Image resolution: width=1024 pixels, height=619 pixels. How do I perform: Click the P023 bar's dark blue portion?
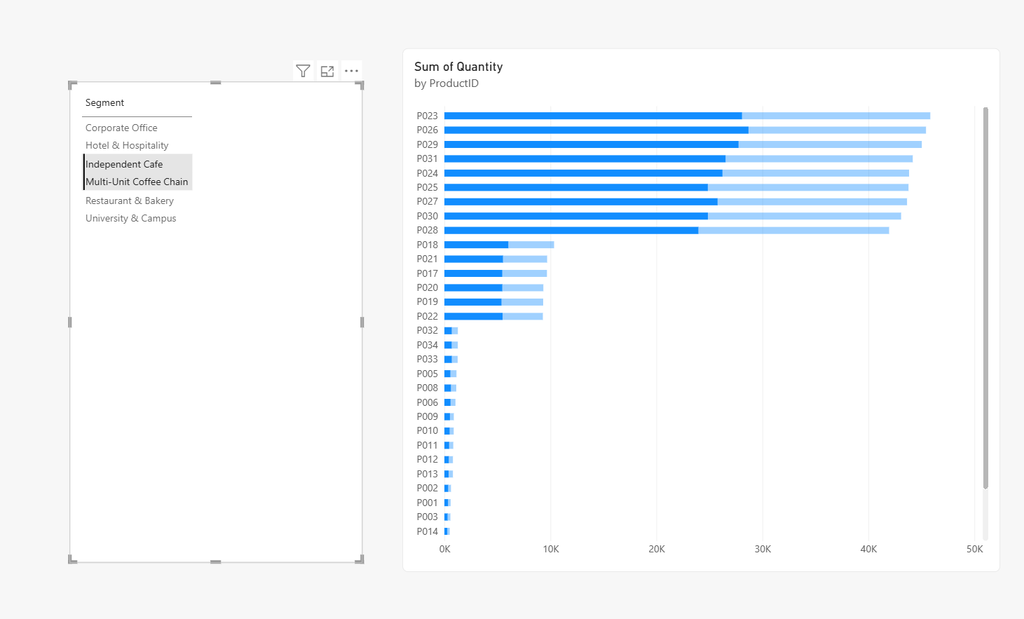click(x=593, y=116)
